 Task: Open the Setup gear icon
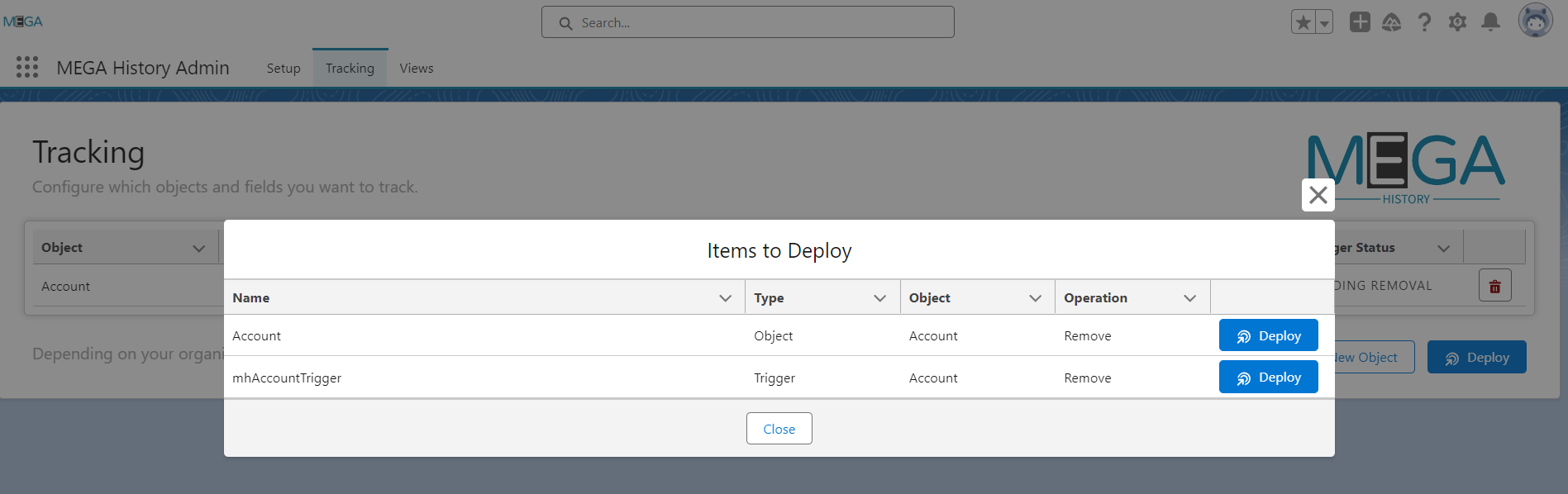tap(1457, 22)
